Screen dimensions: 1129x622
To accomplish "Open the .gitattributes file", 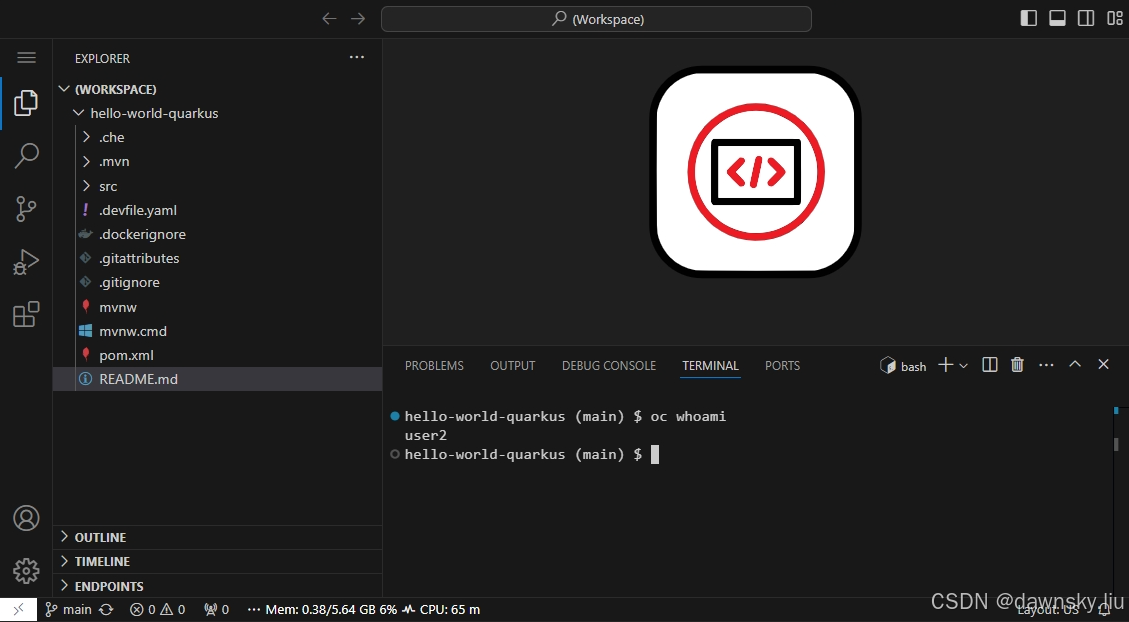I will point(217,258).
